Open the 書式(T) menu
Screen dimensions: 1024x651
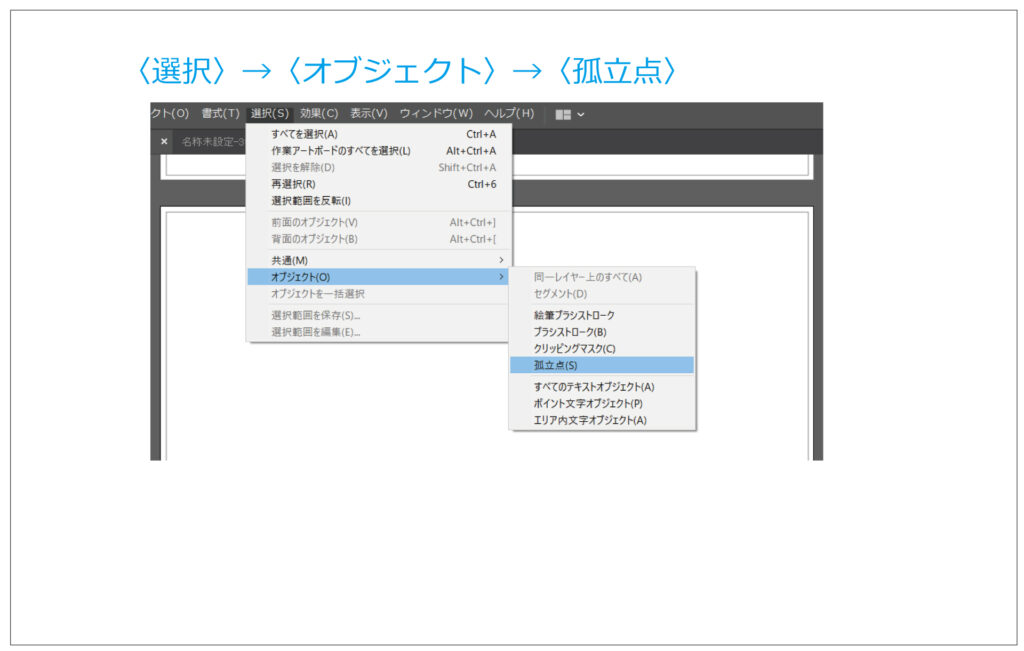point(220,114)
